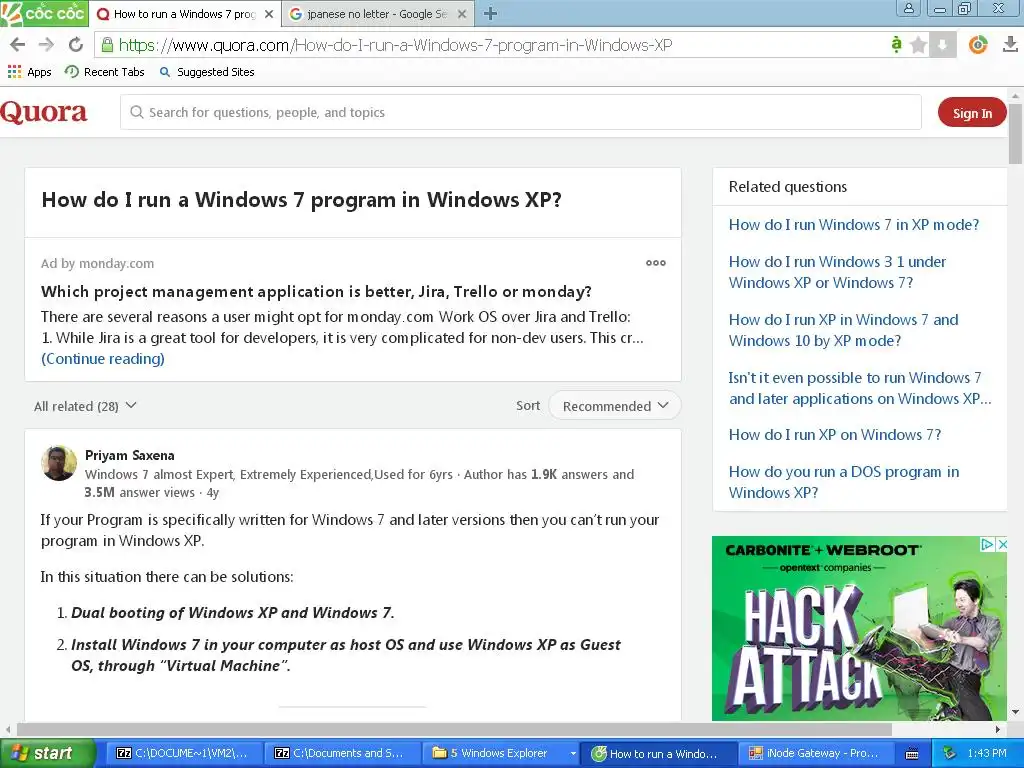The image size is (1024, 768).
Task: Reload the current Quora page
Action: coord(76,44)
